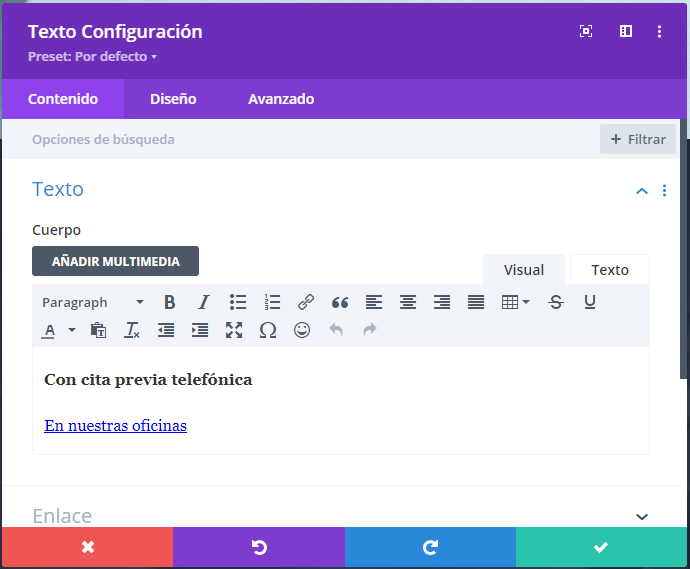Click the Añadir Multimedia button
This screenshot has width=690, height=569.
[116, 261]
